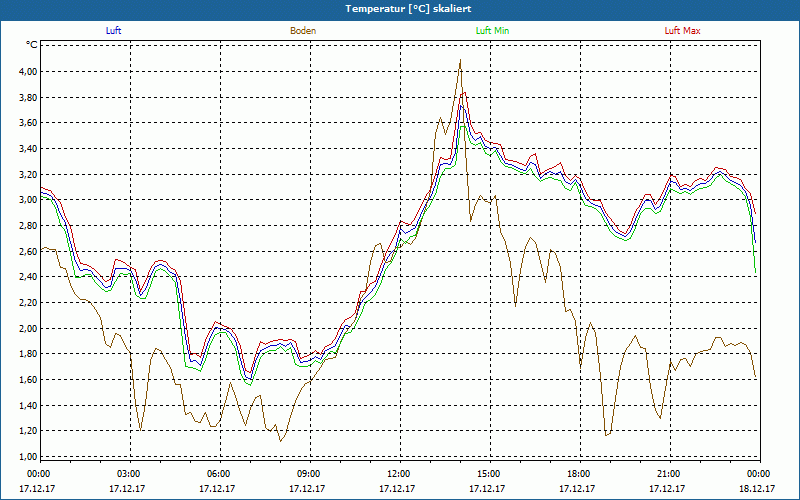The width and height of the screenshot is (800, 500).
Task: Click the Boden curve peak near 14:00
Action: (x=460, y=60)
